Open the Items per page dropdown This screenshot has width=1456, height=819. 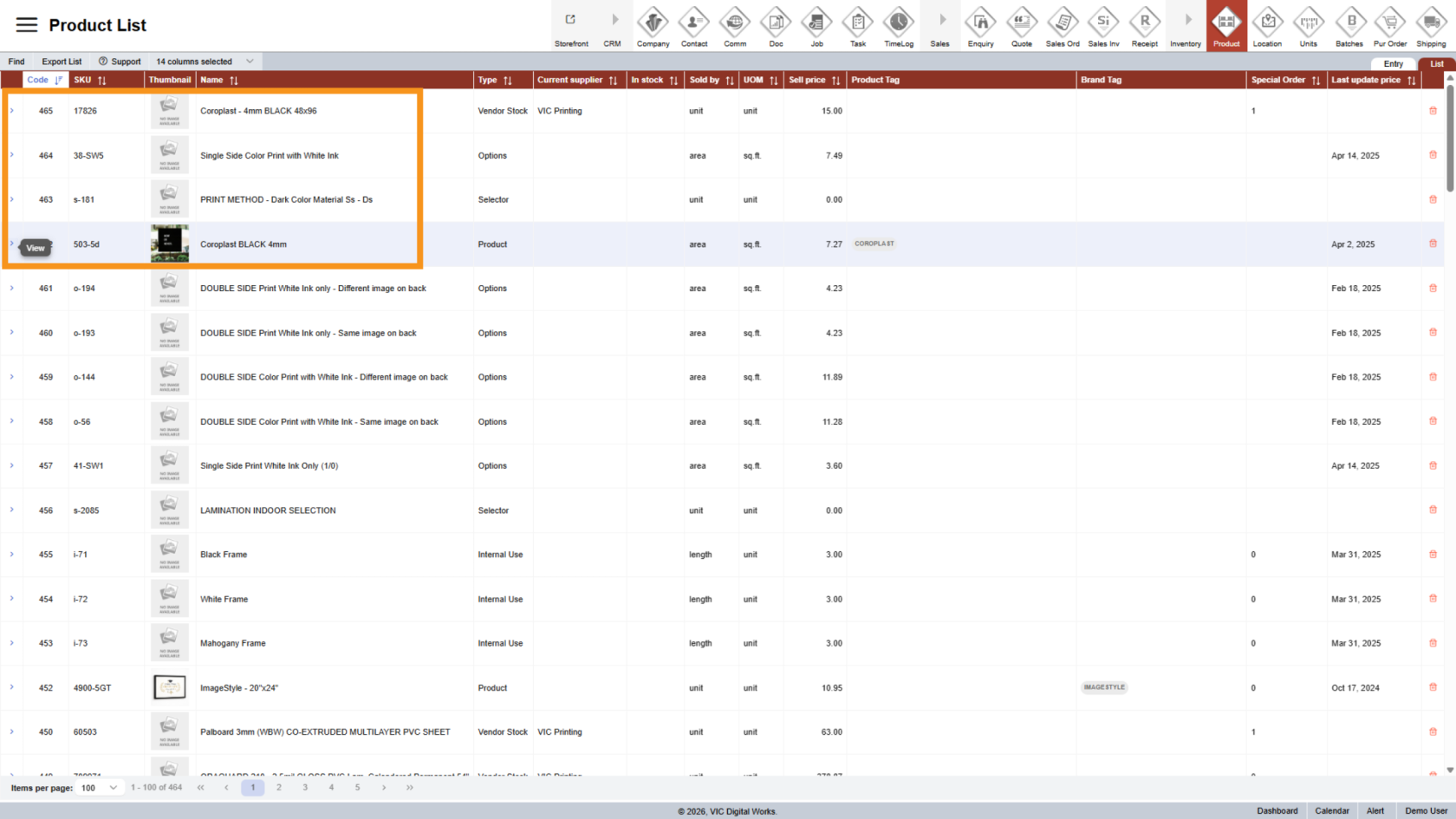click(x=99, y=787)
